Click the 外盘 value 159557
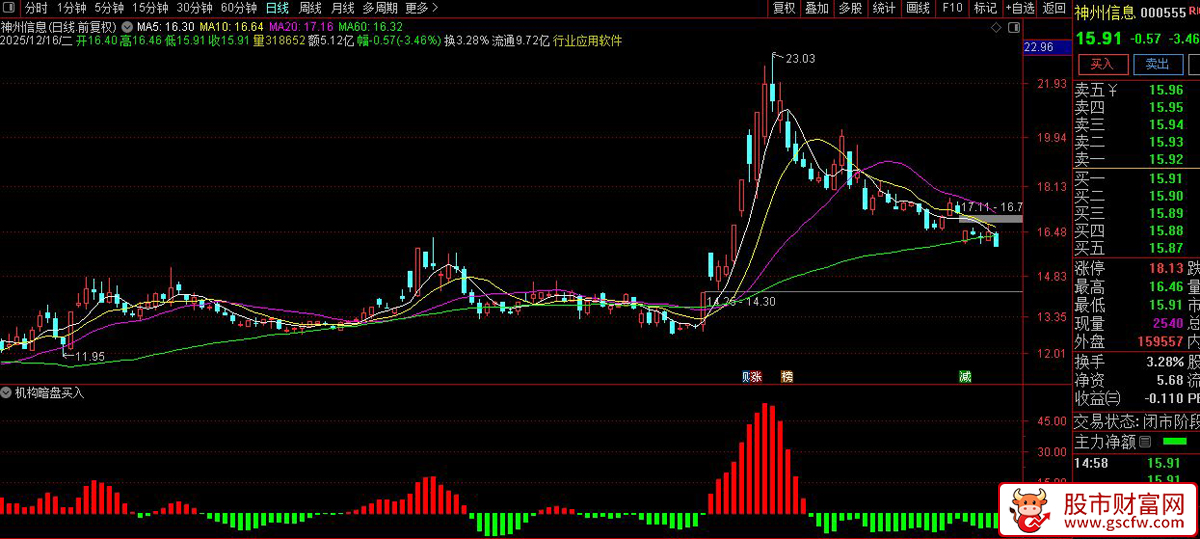The width and height of the screenshot is (1200, 539). [1161, 341]
